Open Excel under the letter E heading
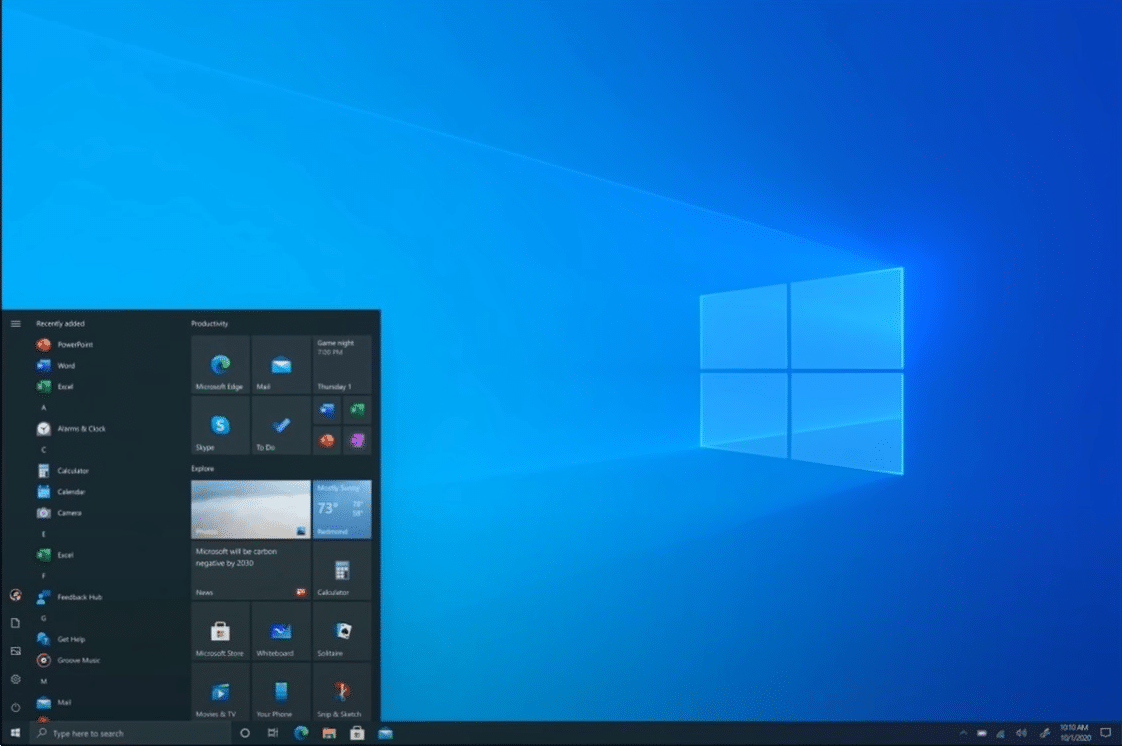Viewport: 1122px width, 746px height. (x=55, y=555)
